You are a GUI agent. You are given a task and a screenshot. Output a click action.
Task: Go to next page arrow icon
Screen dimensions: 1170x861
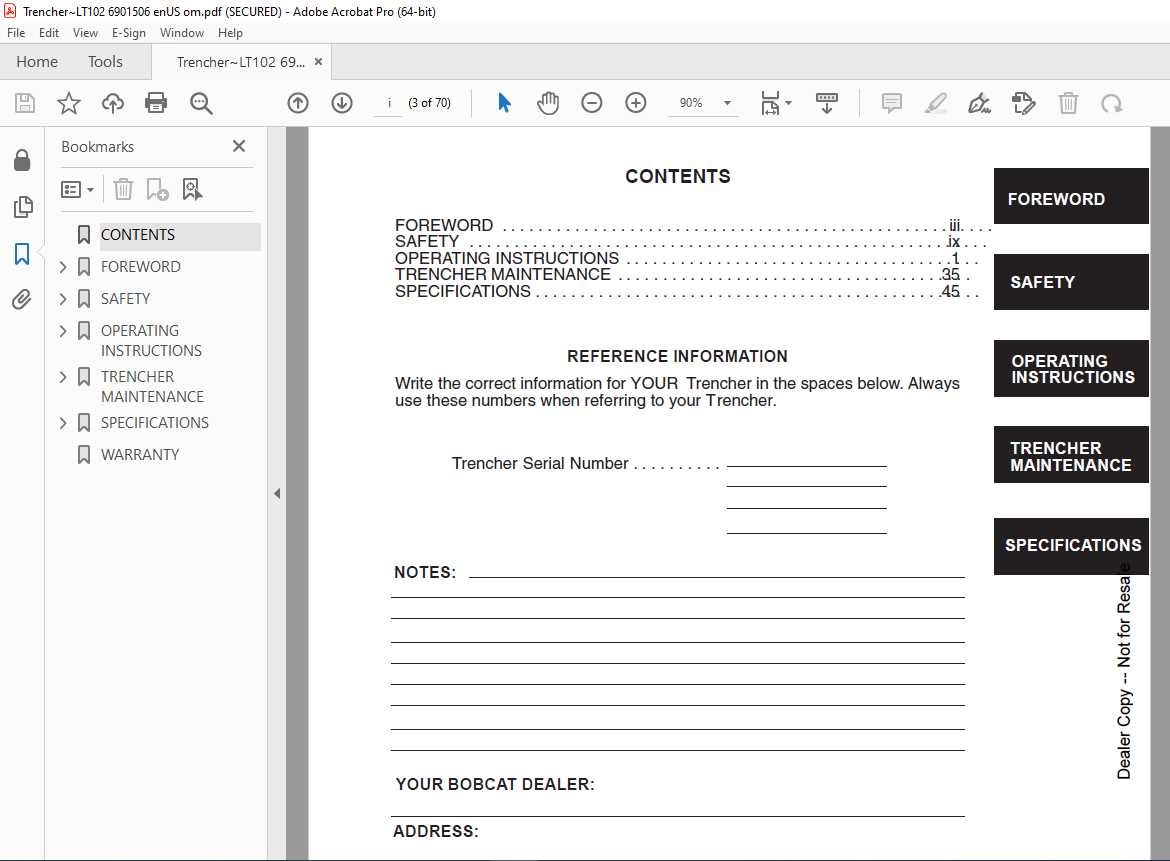[x=342, y=103]
